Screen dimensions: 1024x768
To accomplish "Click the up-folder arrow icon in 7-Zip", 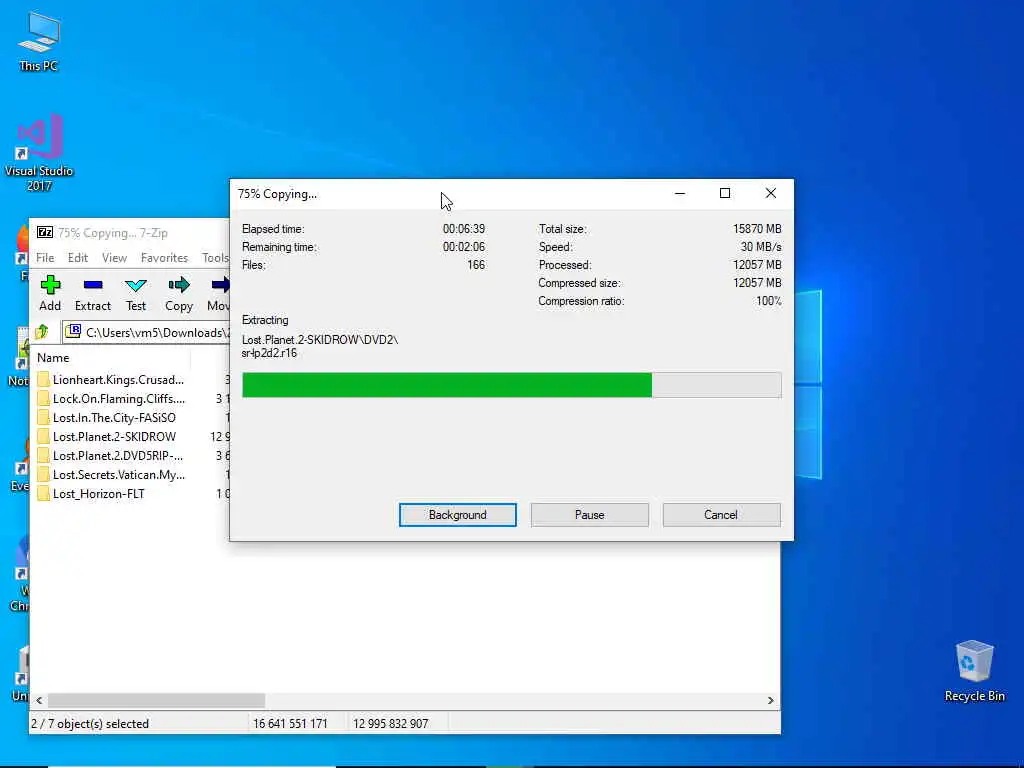I will 42,332.
